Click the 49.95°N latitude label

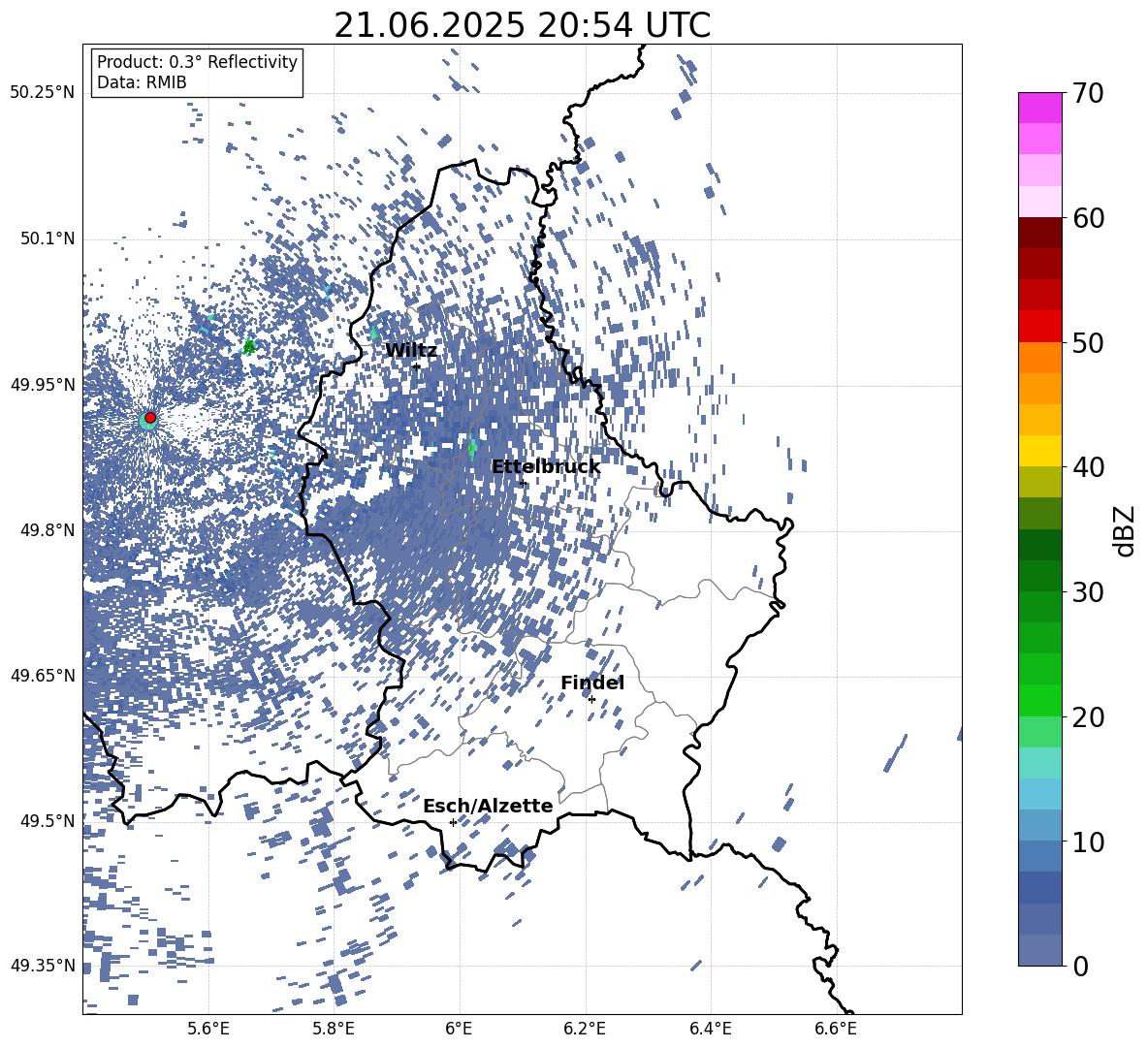click(43, 384)
